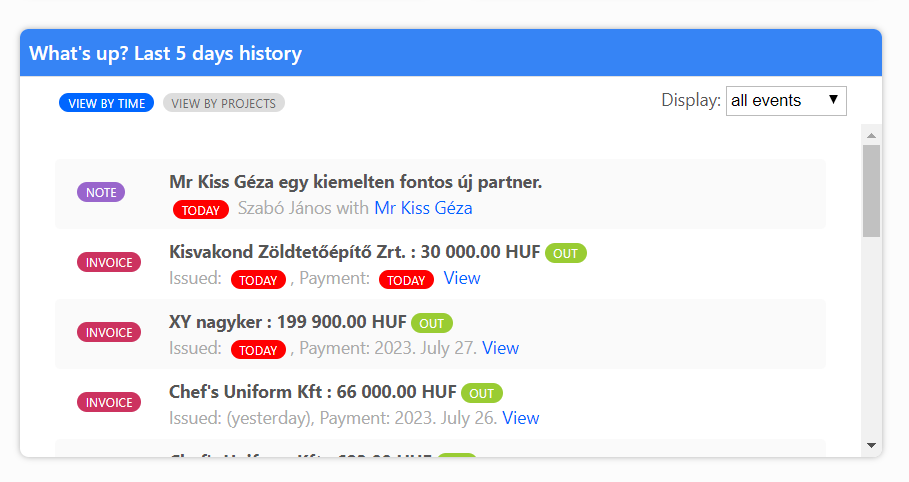Screen dimensions: 909x482
Task: Switch to View by Projects
Action: 224,103
